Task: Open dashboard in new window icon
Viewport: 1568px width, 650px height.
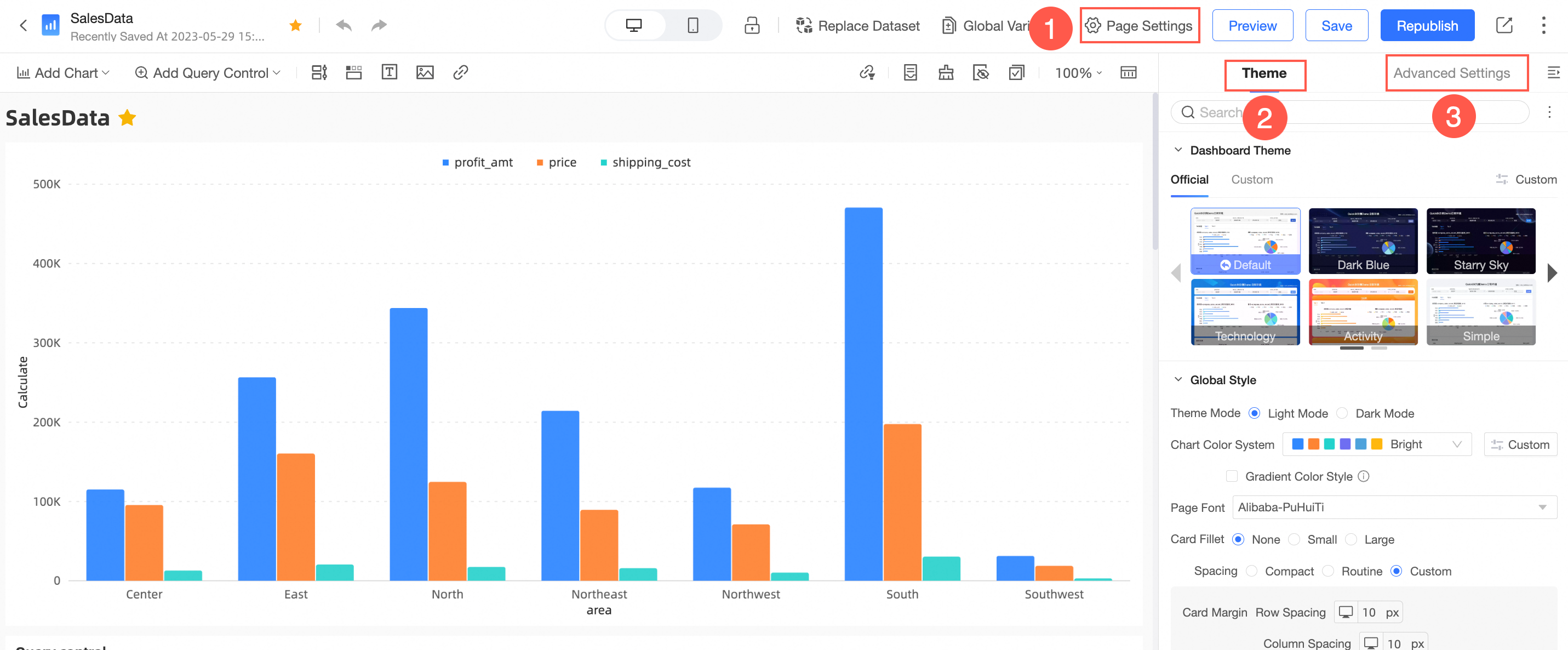Action: point(1503,26)
